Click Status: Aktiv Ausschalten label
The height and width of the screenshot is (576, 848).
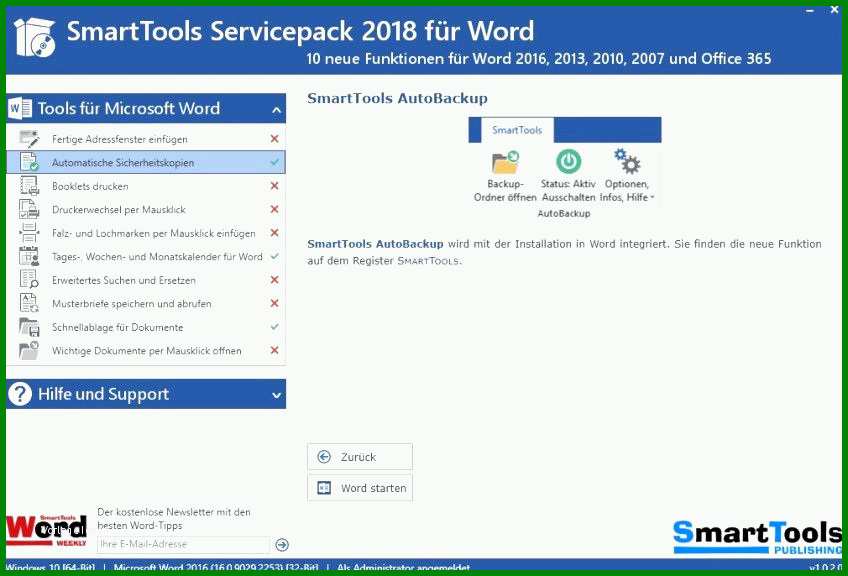[568, 190]
